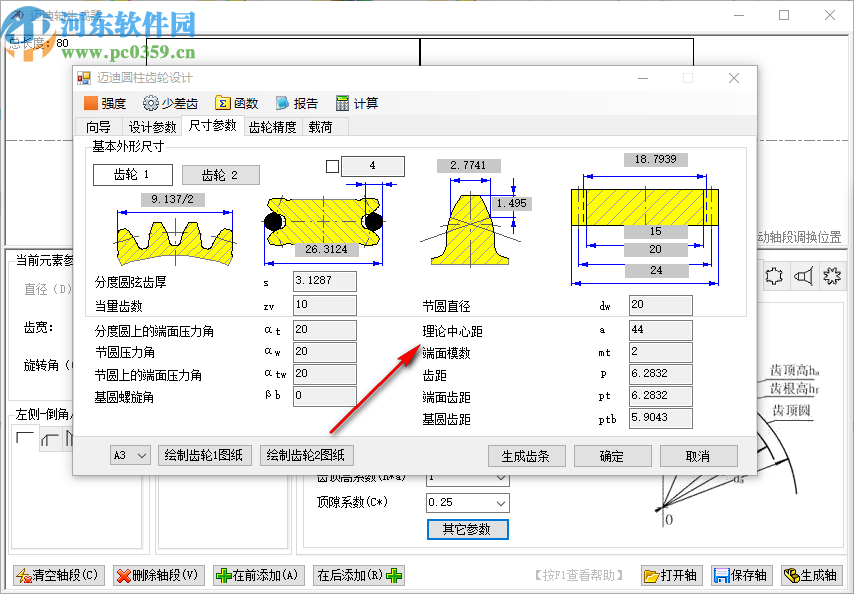
Task: Click the 生成齿条 generate rack button
Action: (527, 454)
